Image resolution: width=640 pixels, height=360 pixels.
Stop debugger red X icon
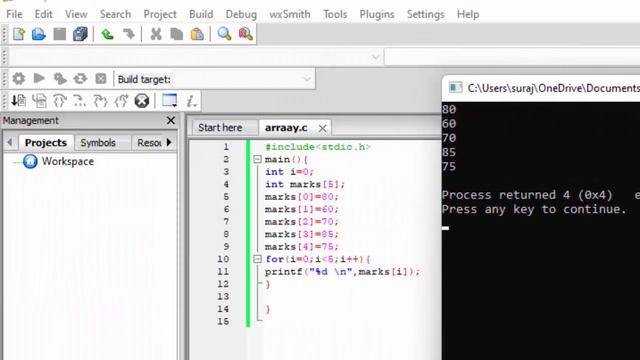(142, 100)
